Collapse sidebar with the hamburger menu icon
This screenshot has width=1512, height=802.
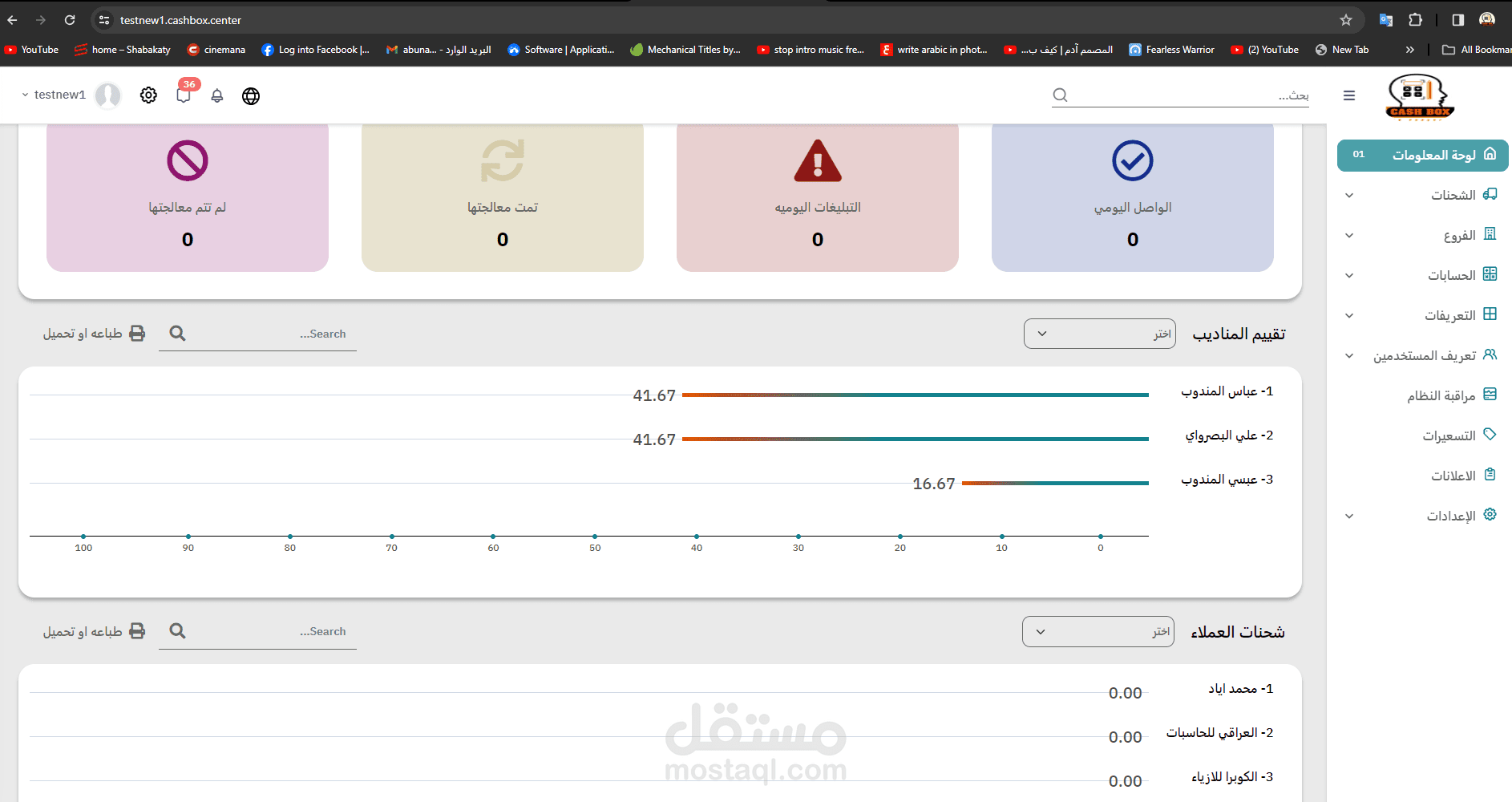(1349, 95)
